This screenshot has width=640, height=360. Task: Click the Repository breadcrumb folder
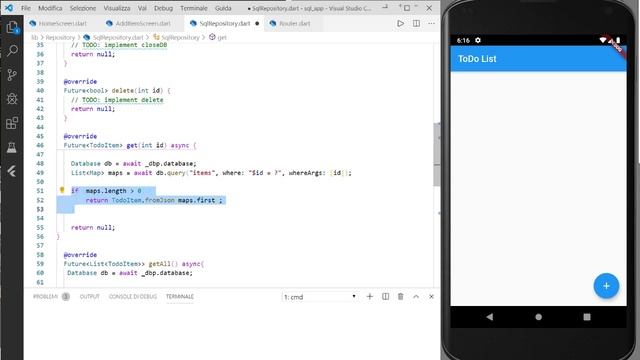[x=60, y=38]
